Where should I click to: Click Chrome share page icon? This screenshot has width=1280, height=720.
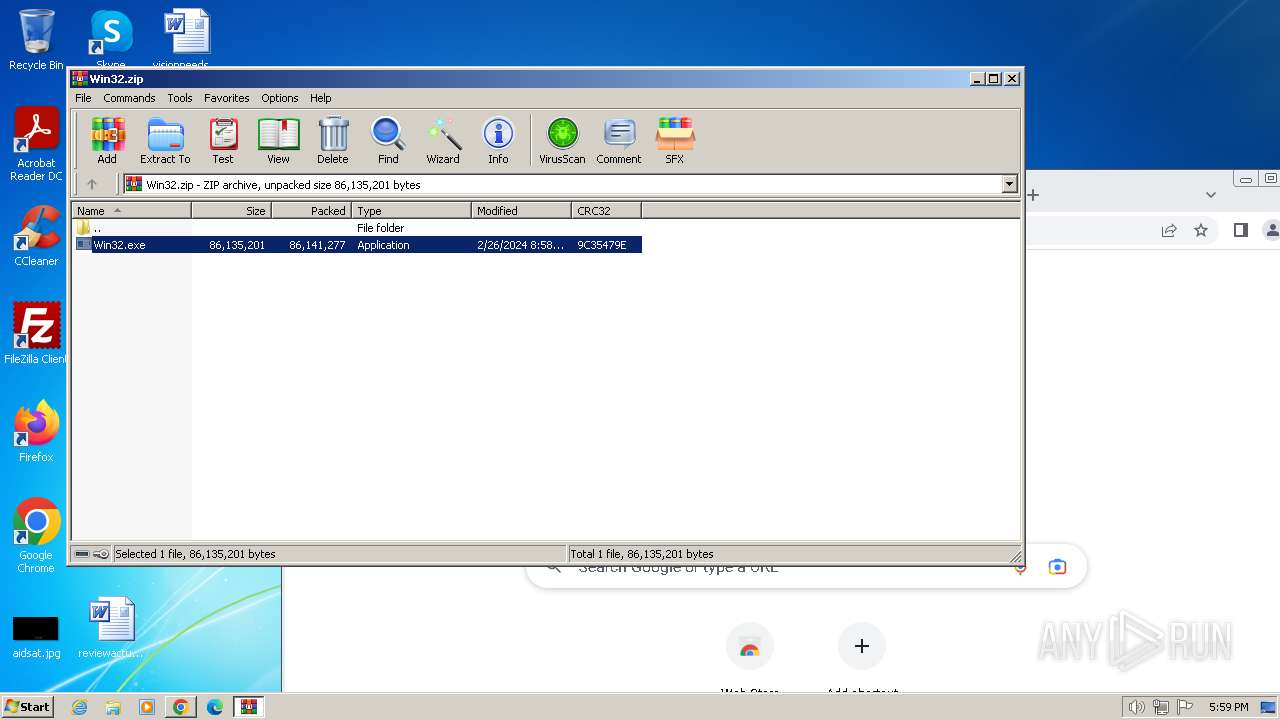[x=1168, y=230]
